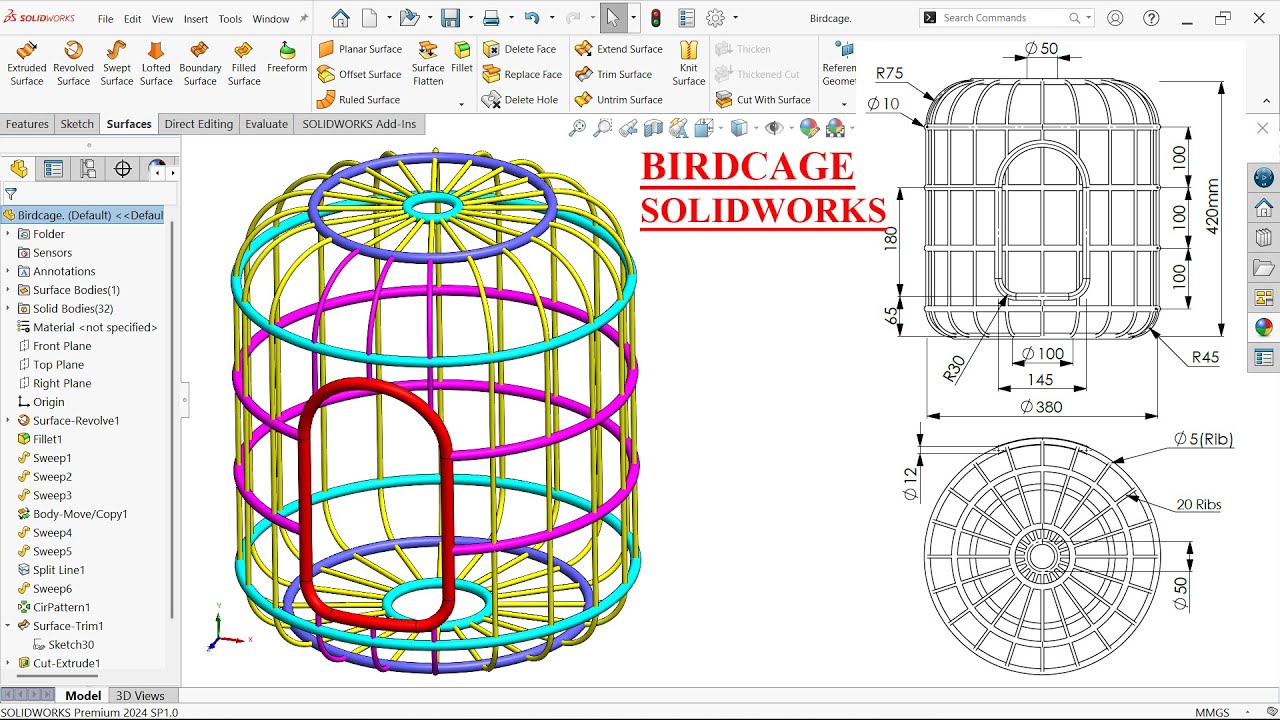Click the Zoom to Fit icon
The height and width of the screenshot is (720, 1280).
click(577, 128)
